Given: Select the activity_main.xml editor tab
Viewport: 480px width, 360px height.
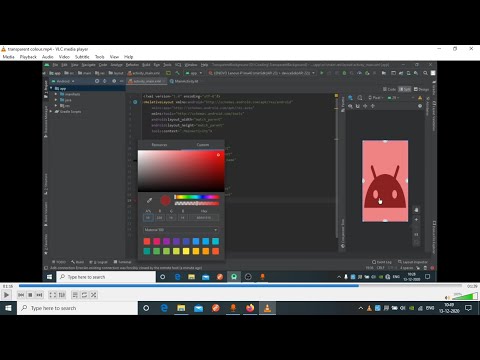Looking at the screenshot, I should (x=147, y=81).
